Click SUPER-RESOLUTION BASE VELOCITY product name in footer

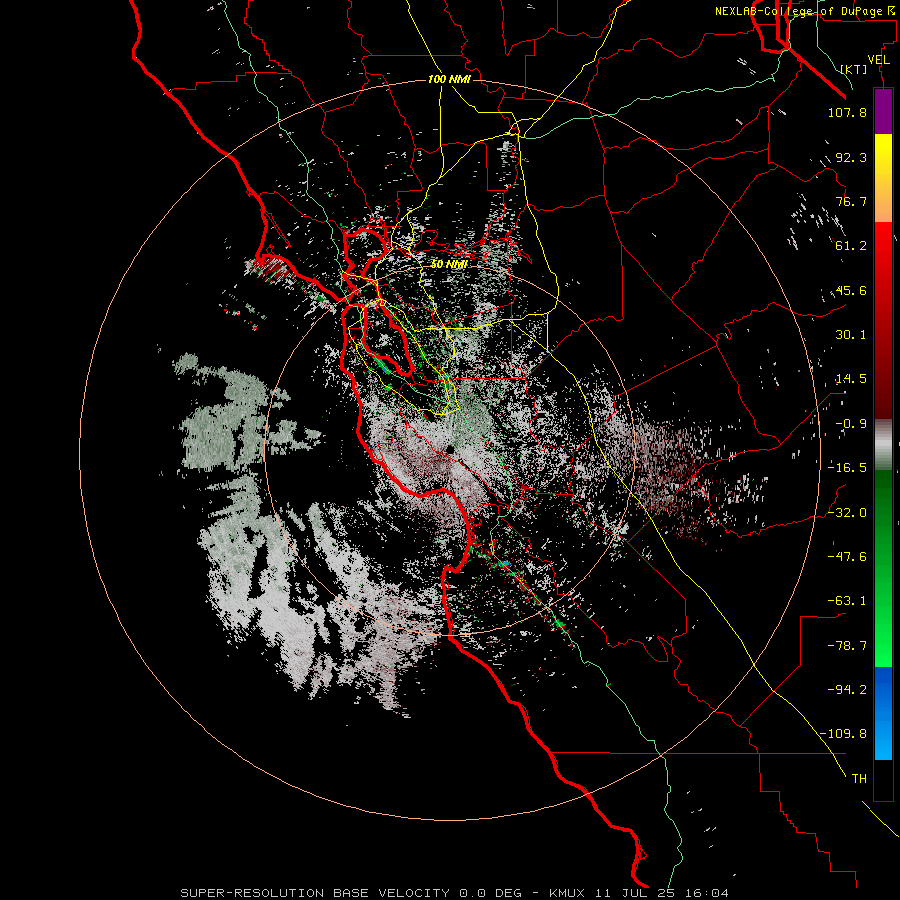(x=315, y=893)
